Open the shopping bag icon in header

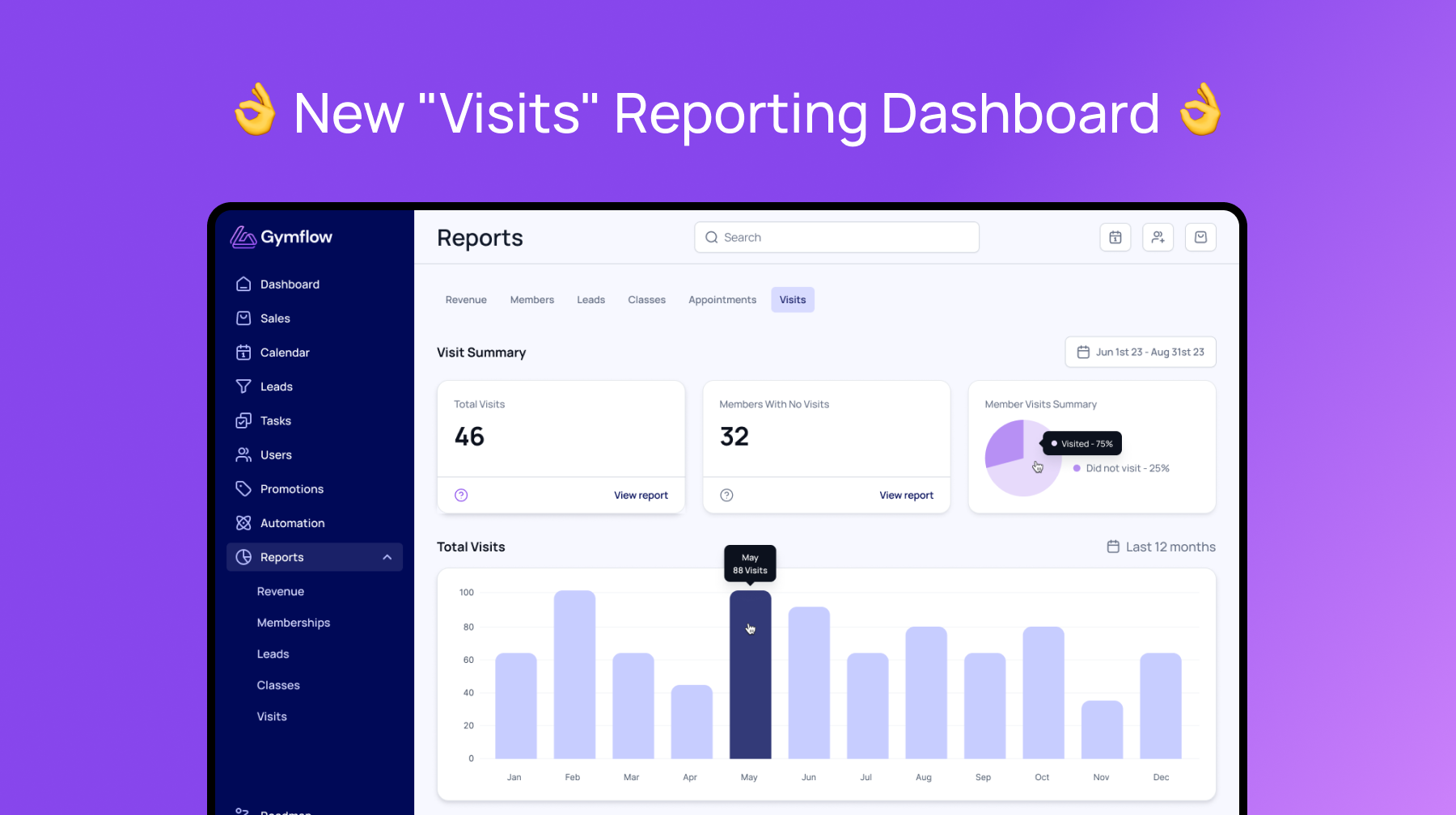(x=1200, y=238)
